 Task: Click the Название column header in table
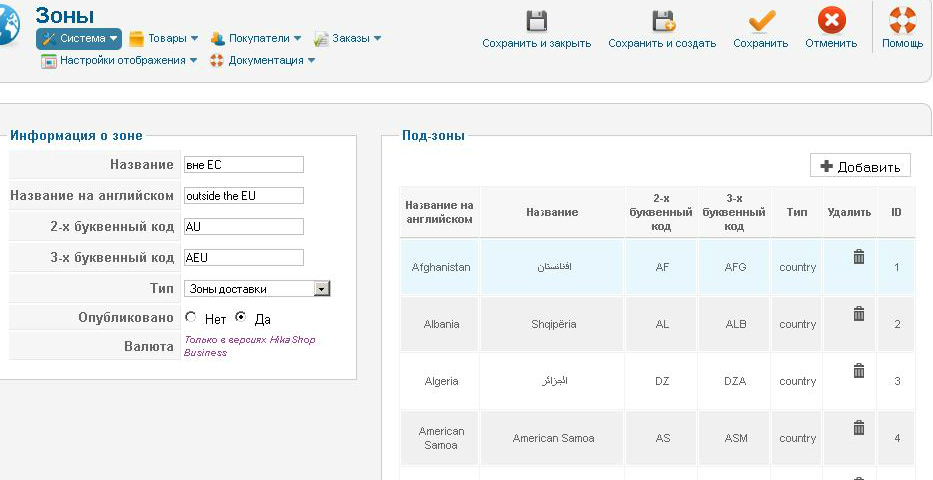coord(552,212)
